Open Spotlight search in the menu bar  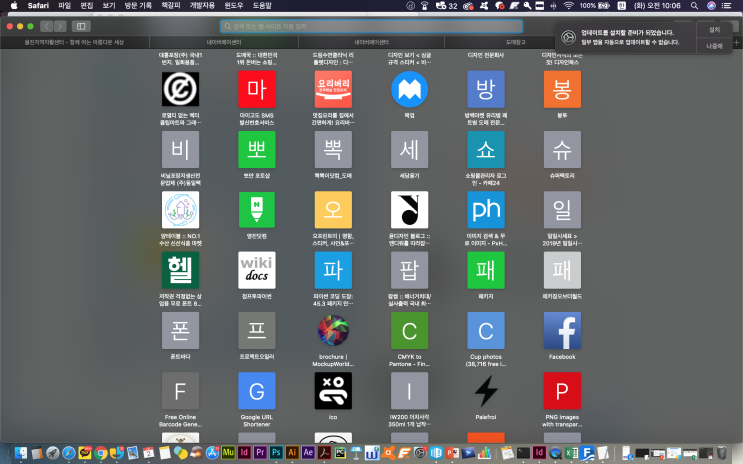pyautogui.click(x=694, y=6)
